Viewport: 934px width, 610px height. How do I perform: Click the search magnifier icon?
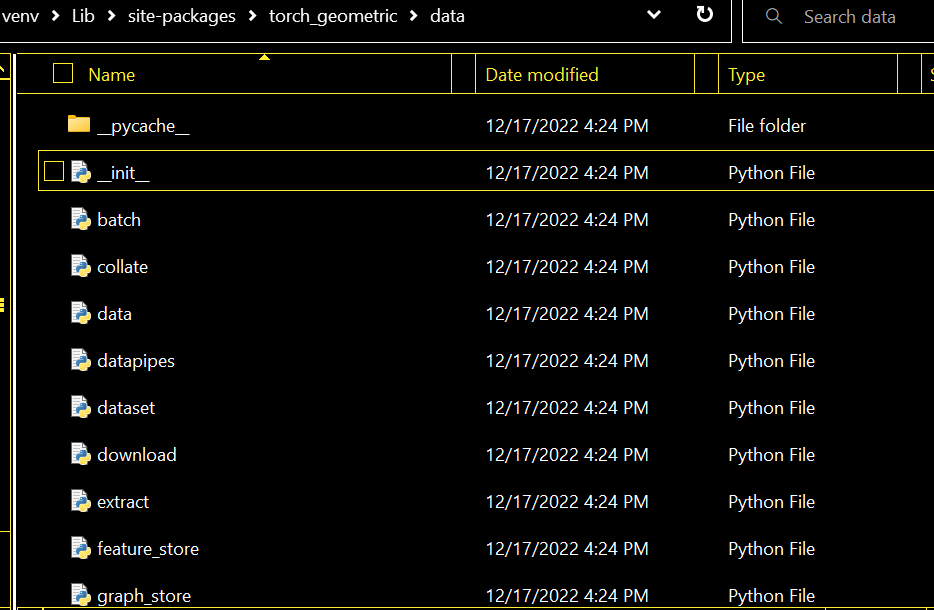tap(774, 17)
